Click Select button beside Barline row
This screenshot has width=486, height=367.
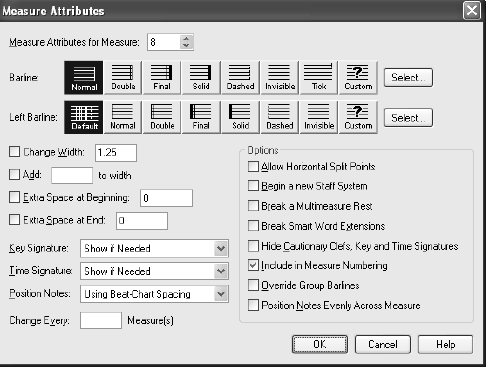408,78
